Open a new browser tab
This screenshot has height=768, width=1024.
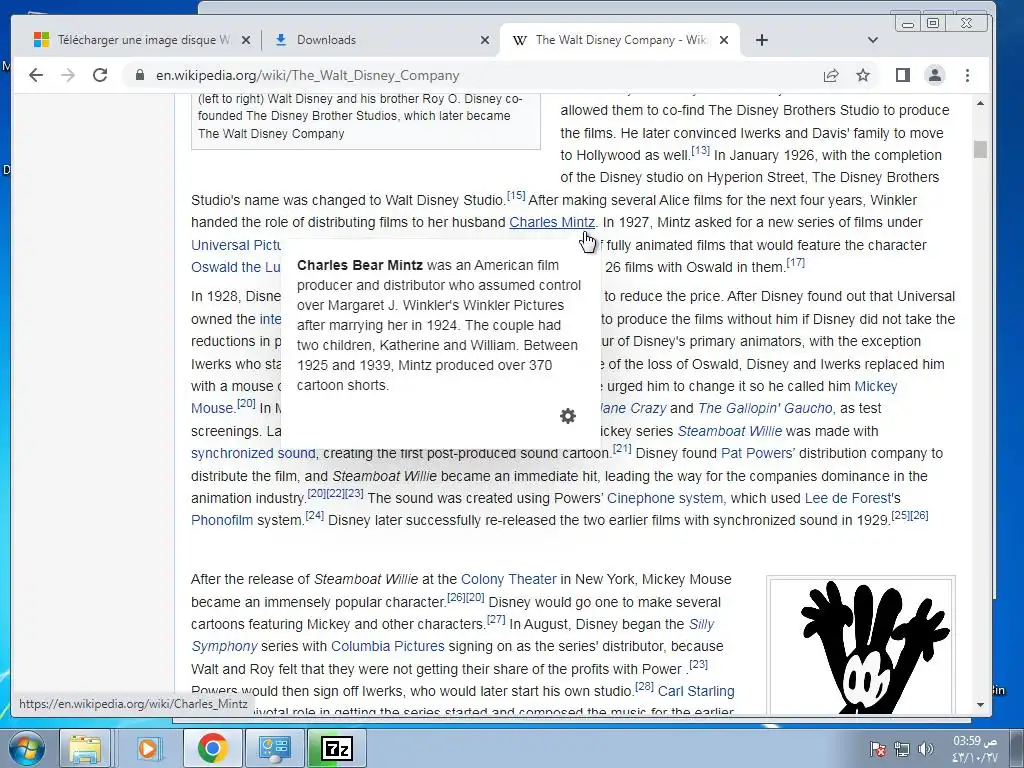761,40
